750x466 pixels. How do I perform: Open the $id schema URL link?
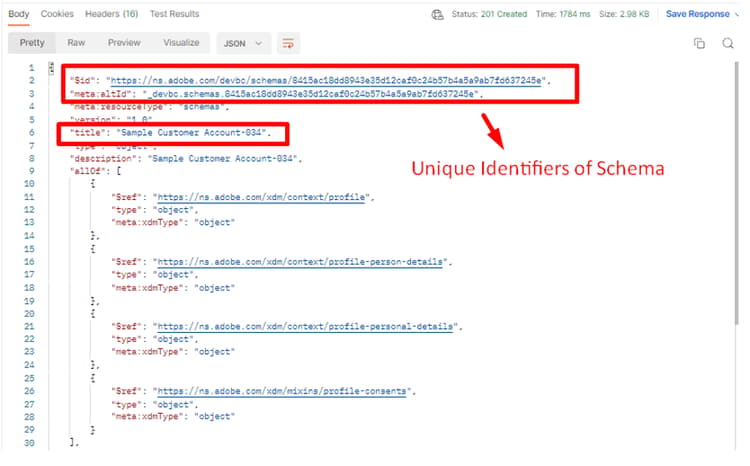click(326, 80)
